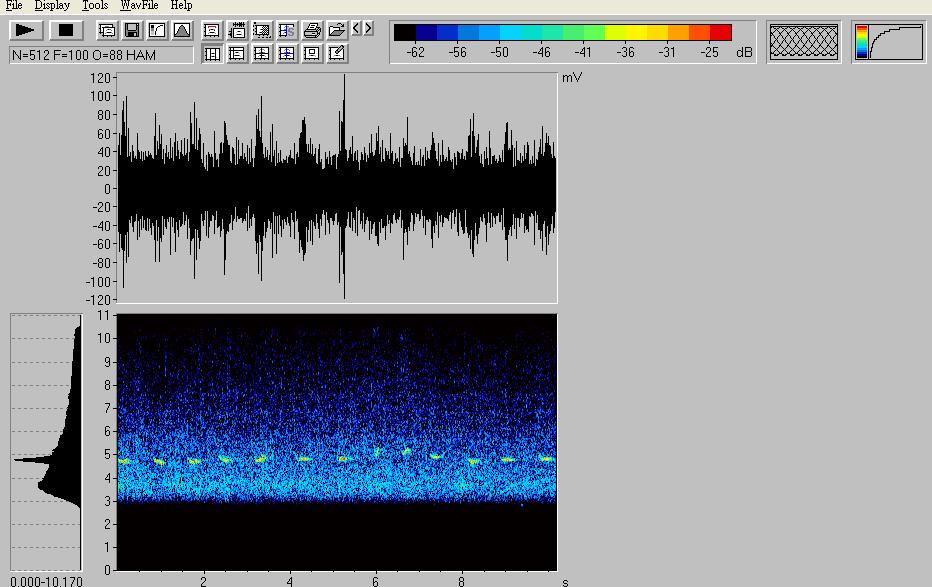This screenshot has height=587, width=932.
Task: Click the red segment of dB color scale
Action: pos(721,33)
